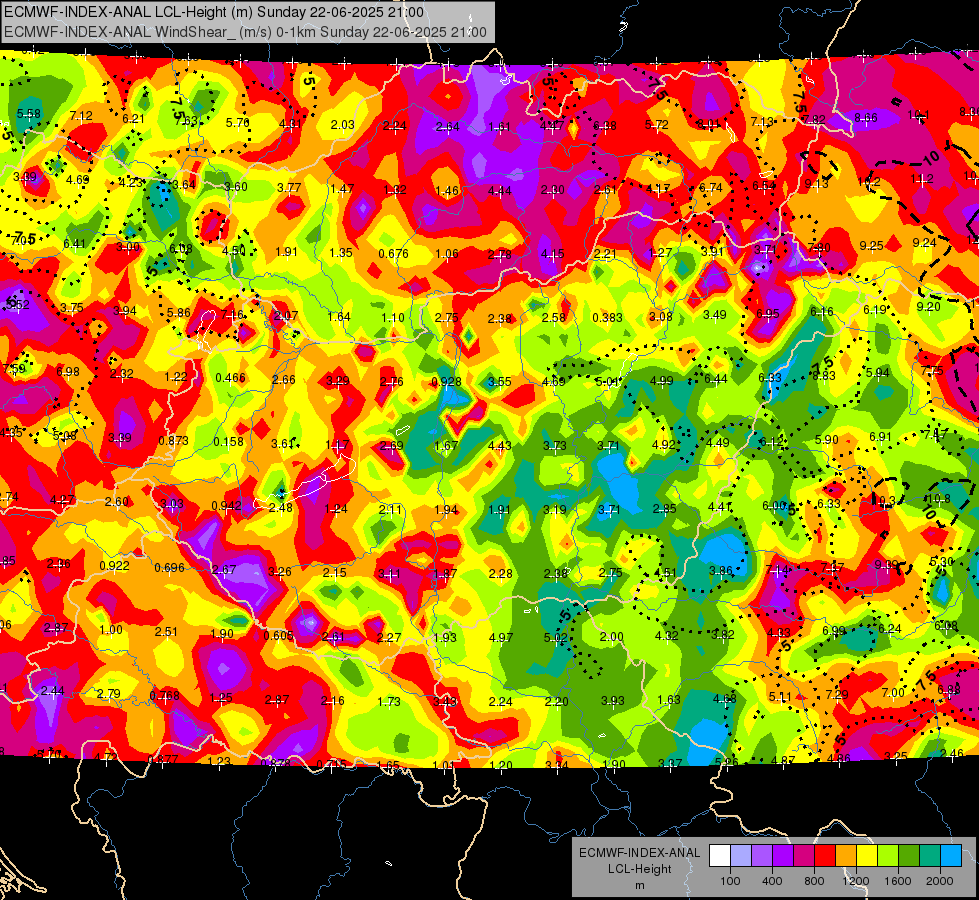The height and width of the screenshot is (900, 979).
Task: Click the white swatch in the LCL-Height legend
Action: click(x=720, y=856)
